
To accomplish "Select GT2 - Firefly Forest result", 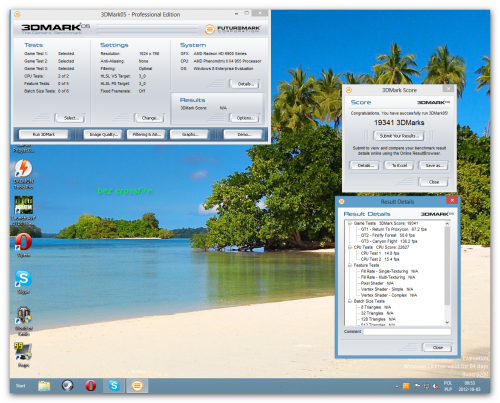I will (x=388, y=235).
